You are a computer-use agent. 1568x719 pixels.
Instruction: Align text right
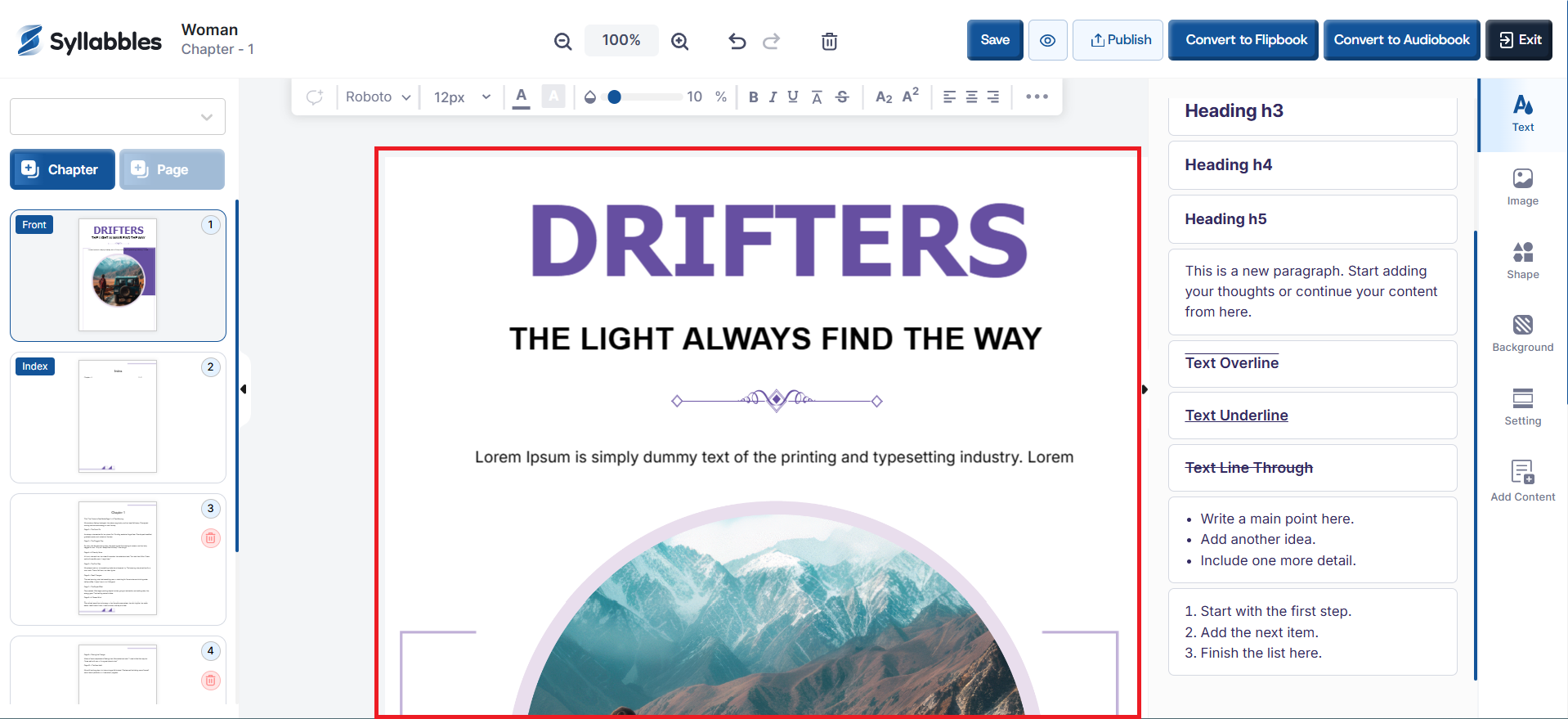(x=993, y=97)
